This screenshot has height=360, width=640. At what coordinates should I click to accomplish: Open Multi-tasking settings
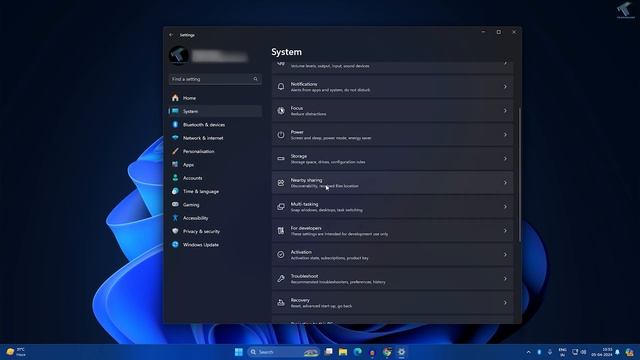pos(392,207)
